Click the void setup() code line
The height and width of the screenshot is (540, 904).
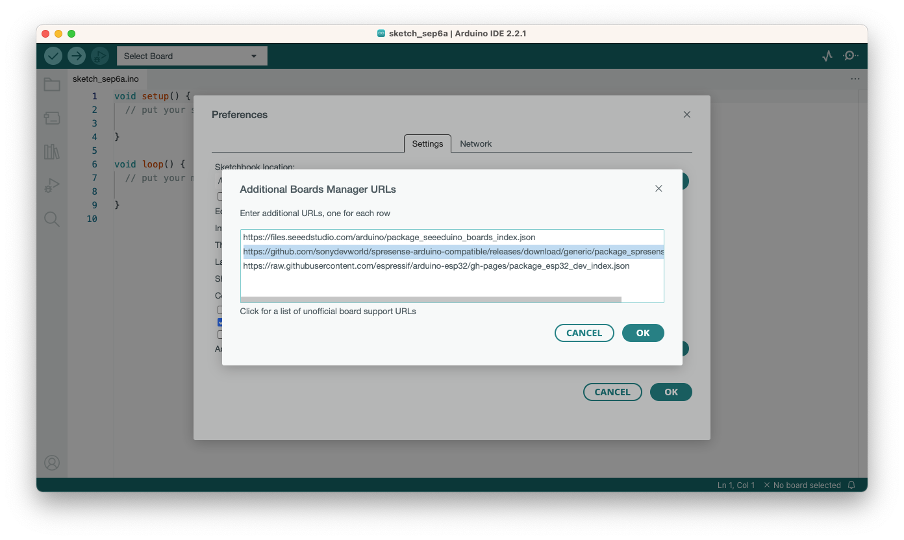tap(152, 96)
